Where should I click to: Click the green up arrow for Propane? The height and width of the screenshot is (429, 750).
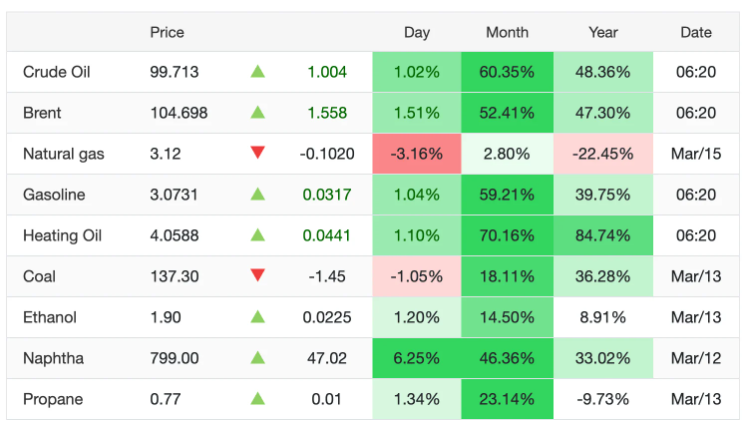coord(258,399)
